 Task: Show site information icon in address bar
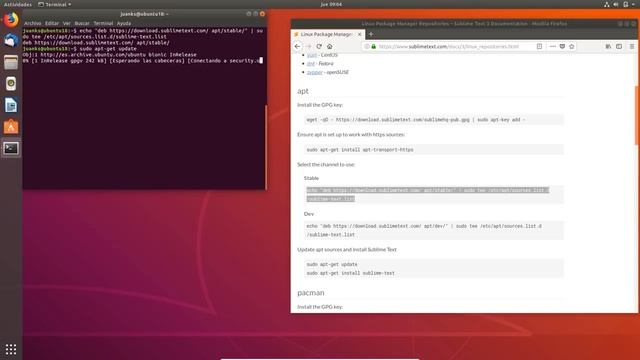click(x=367, y=47)
